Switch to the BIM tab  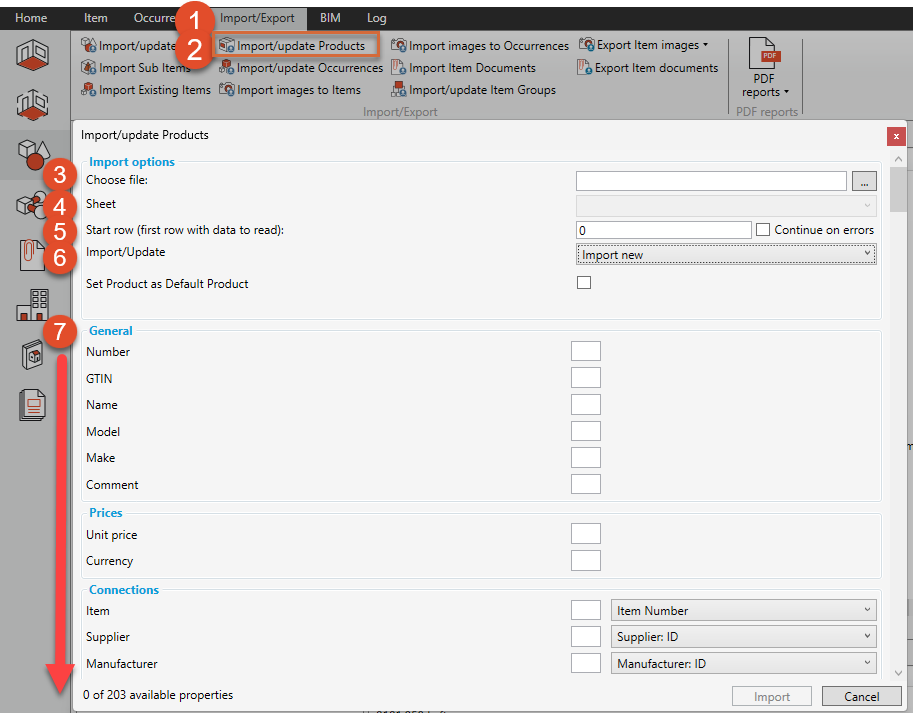329,18
